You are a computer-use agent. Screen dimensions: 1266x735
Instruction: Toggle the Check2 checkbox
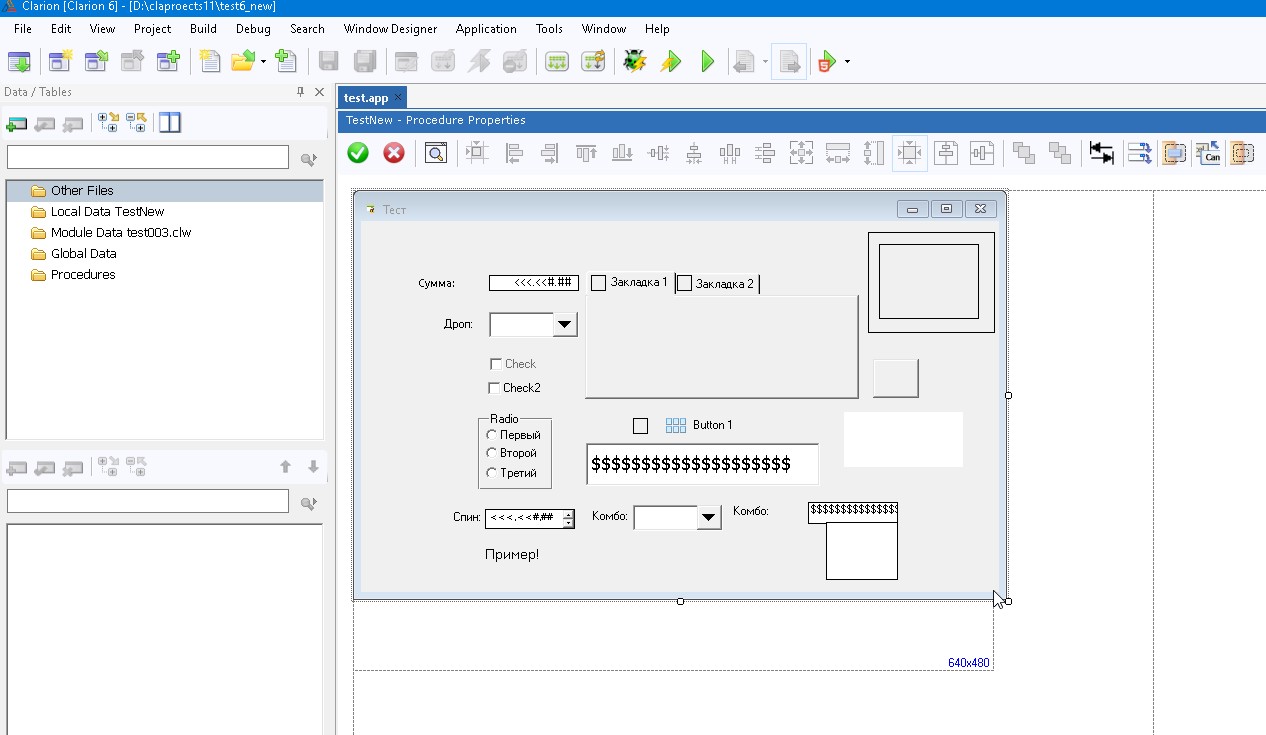click(x=494, y=388)
